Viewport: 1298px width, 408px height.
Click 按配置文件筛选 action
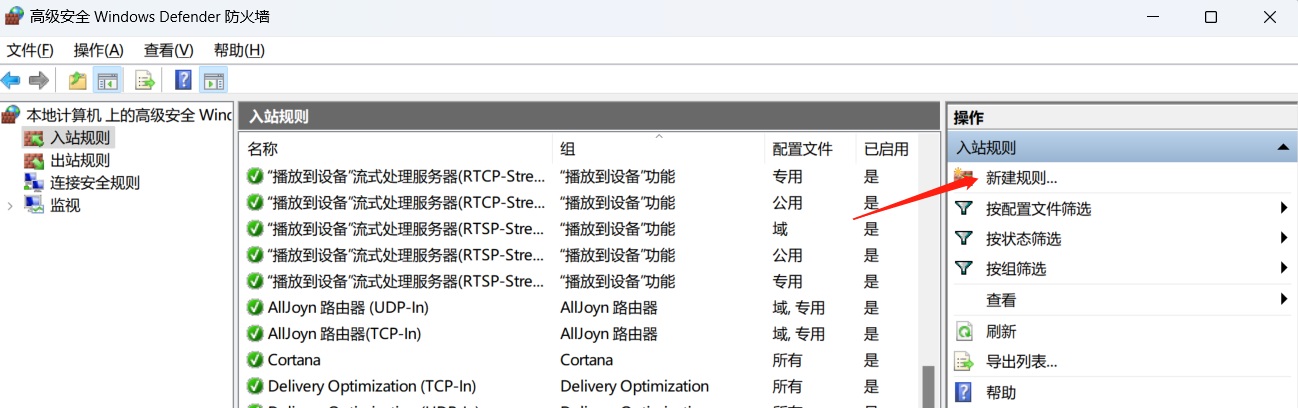1038,208
